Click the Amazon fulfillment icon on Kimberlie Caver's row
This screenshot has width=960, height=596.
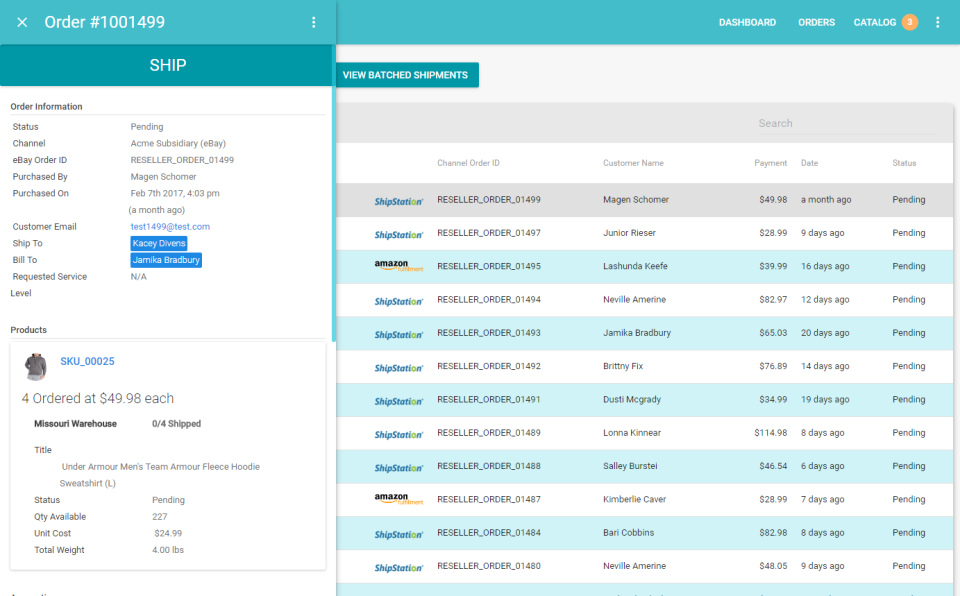pos(399,499)
